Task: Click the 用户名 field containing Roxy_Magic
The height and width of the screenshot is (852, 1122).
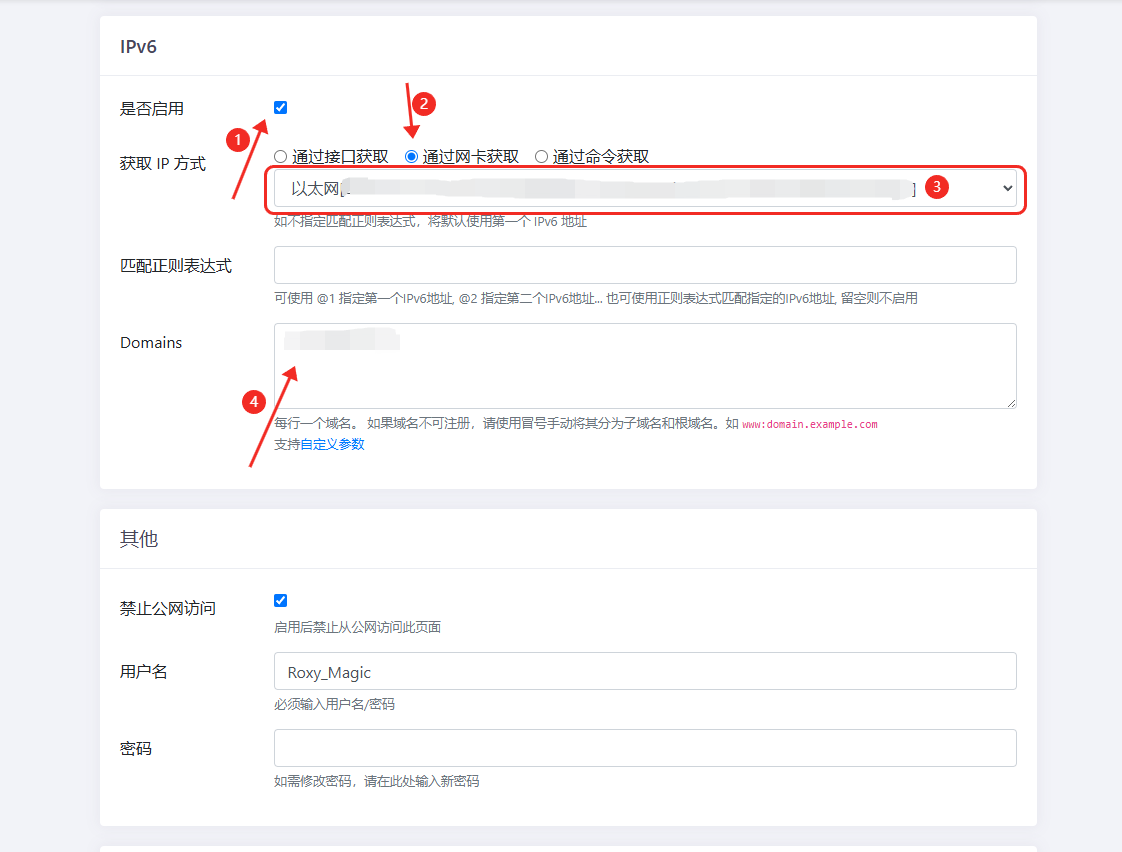Action: [645, 672]
